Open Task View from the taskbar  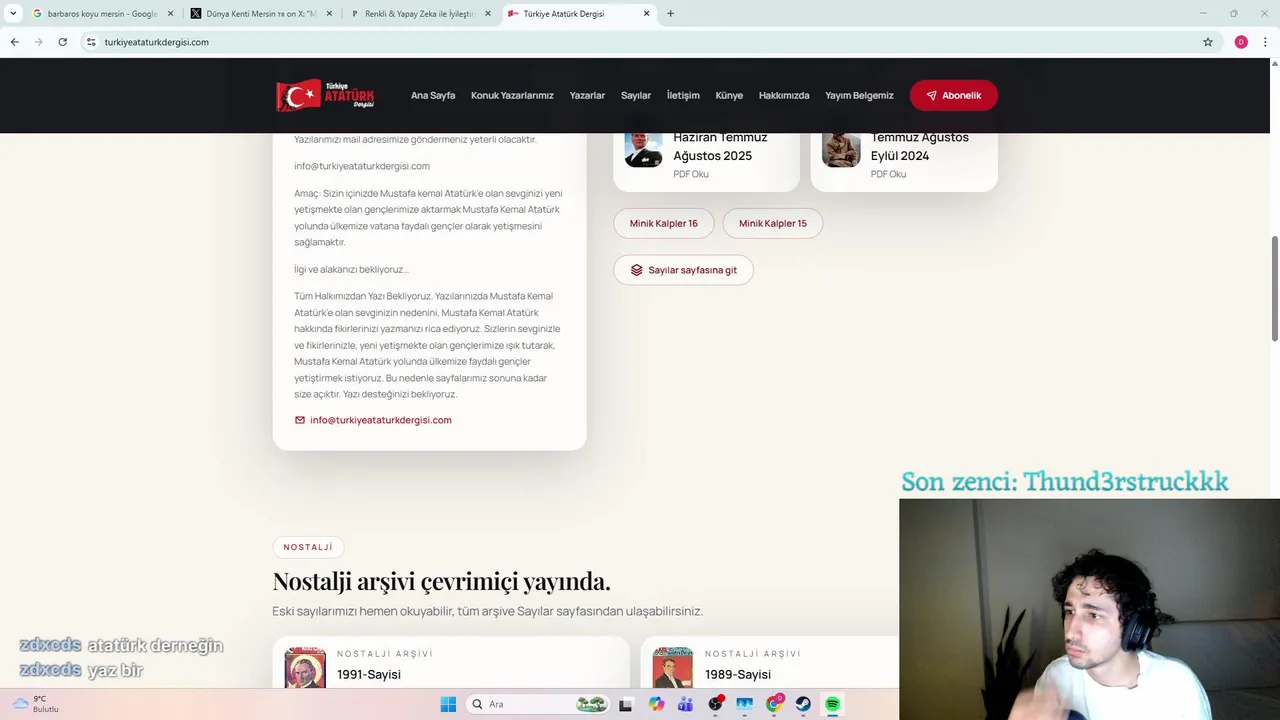(x=626, y=704)
